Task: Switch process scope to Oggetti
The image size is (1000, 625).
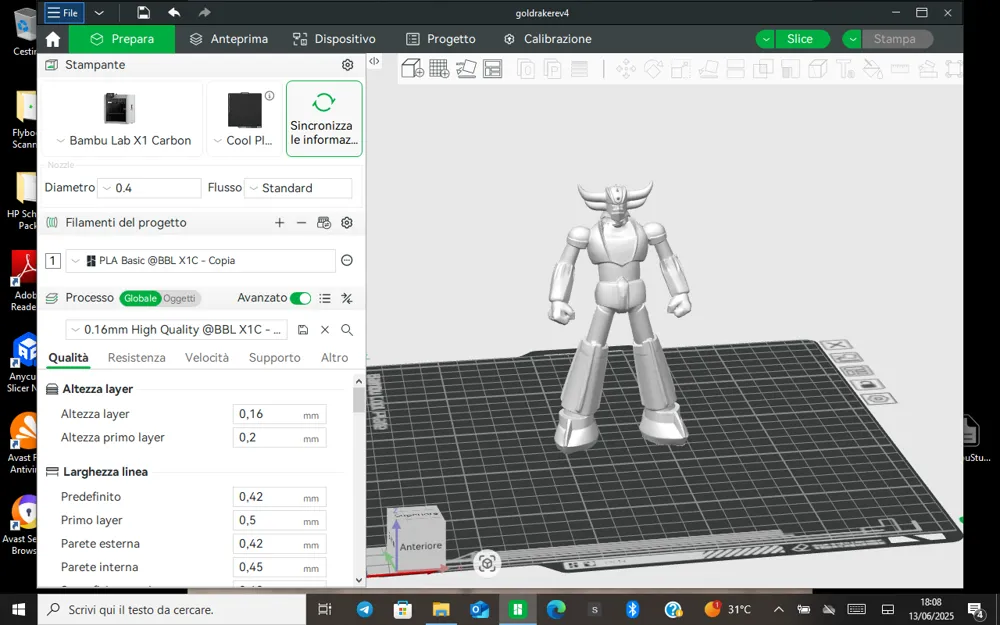Action: (179, 298)
